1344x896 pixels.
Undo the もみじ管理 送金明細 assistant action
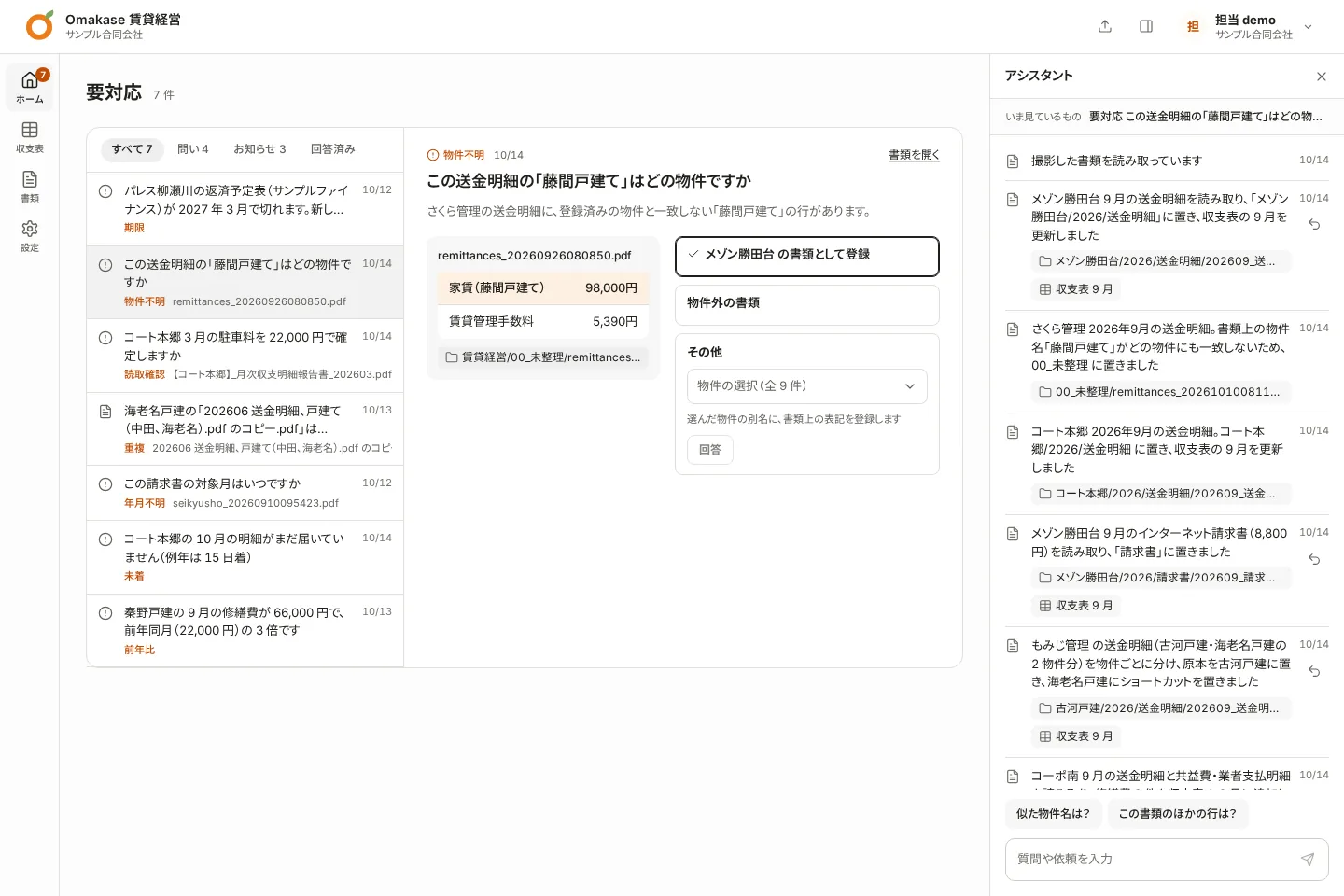pos(1314,671)
